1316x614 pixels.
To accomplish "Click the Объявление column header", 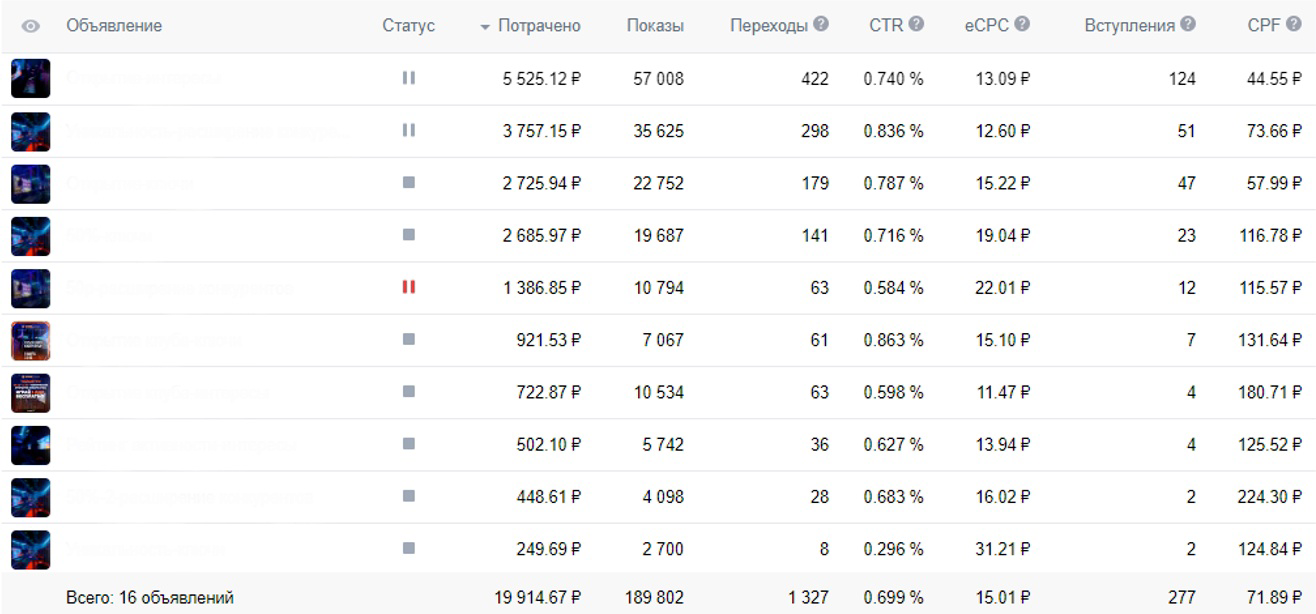I will click(x=114, y=26).
